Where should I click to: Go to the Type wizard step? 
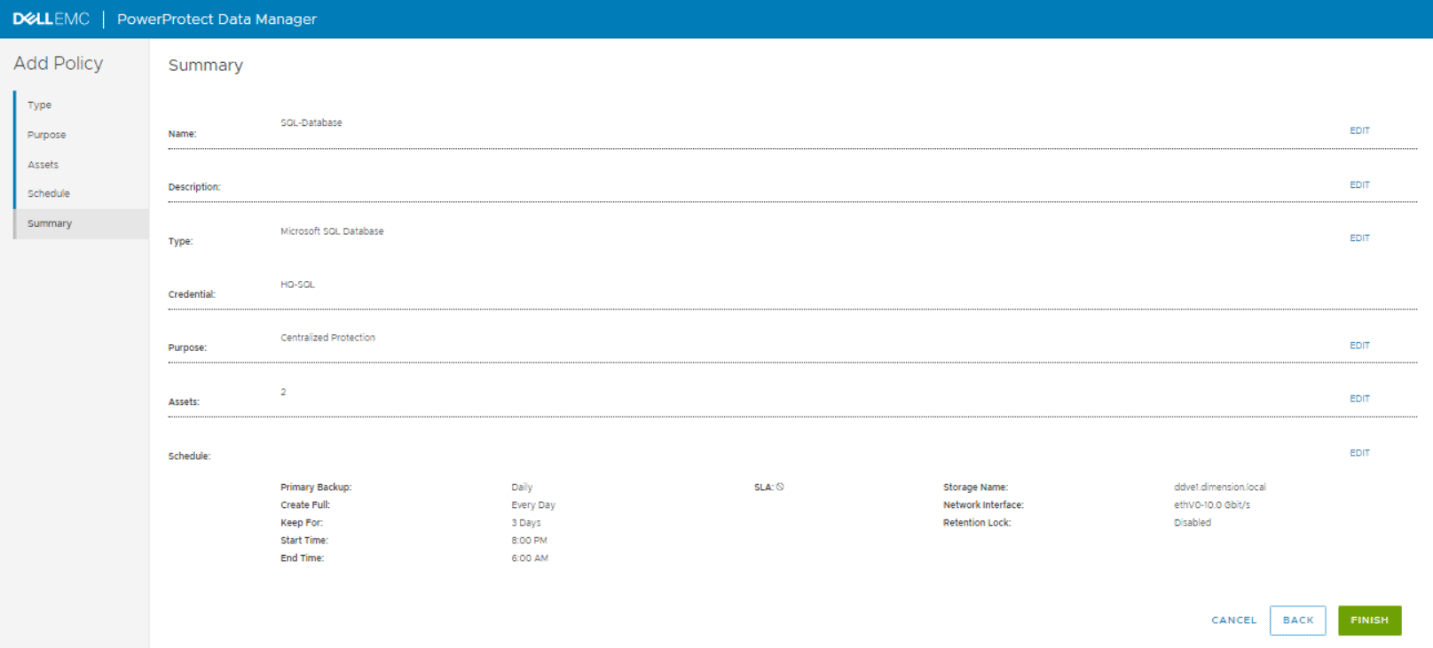pyautogui.click(x=40, y=105)
